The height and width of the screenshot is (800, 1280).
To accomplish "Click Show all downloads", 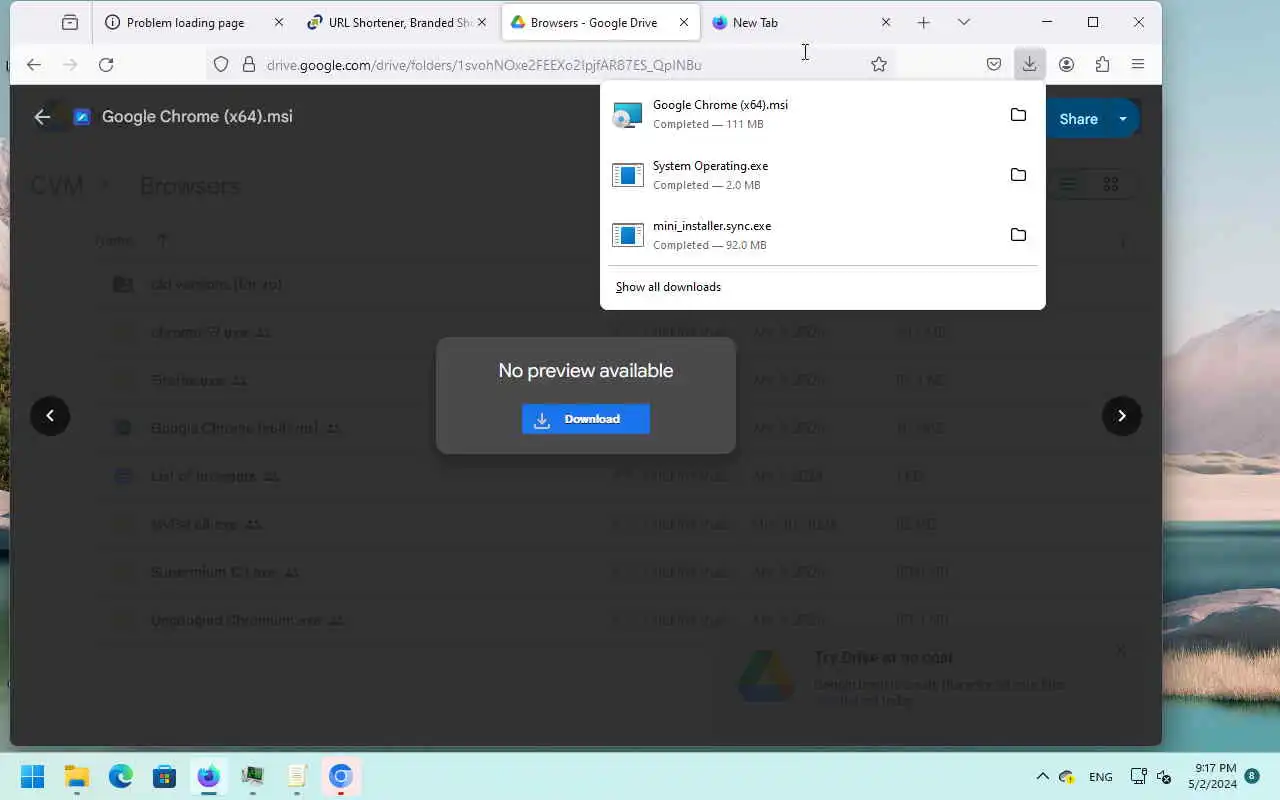I will click(x=668, y=287).
